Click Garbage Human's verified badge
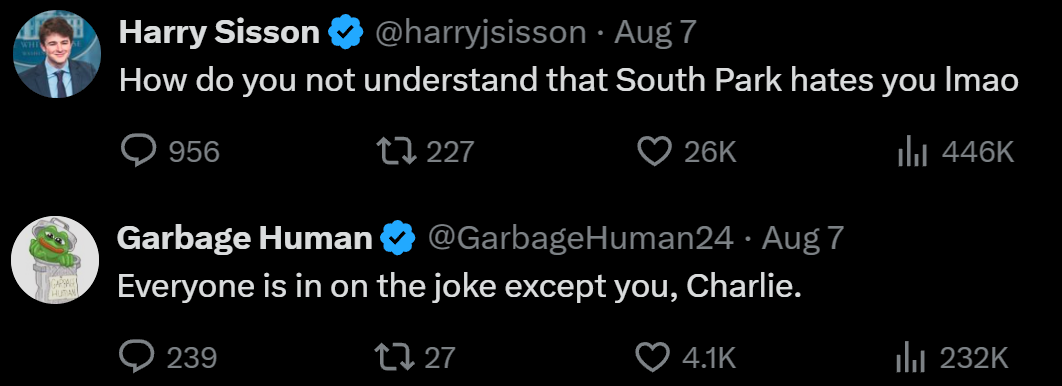 tap(398, 238)
